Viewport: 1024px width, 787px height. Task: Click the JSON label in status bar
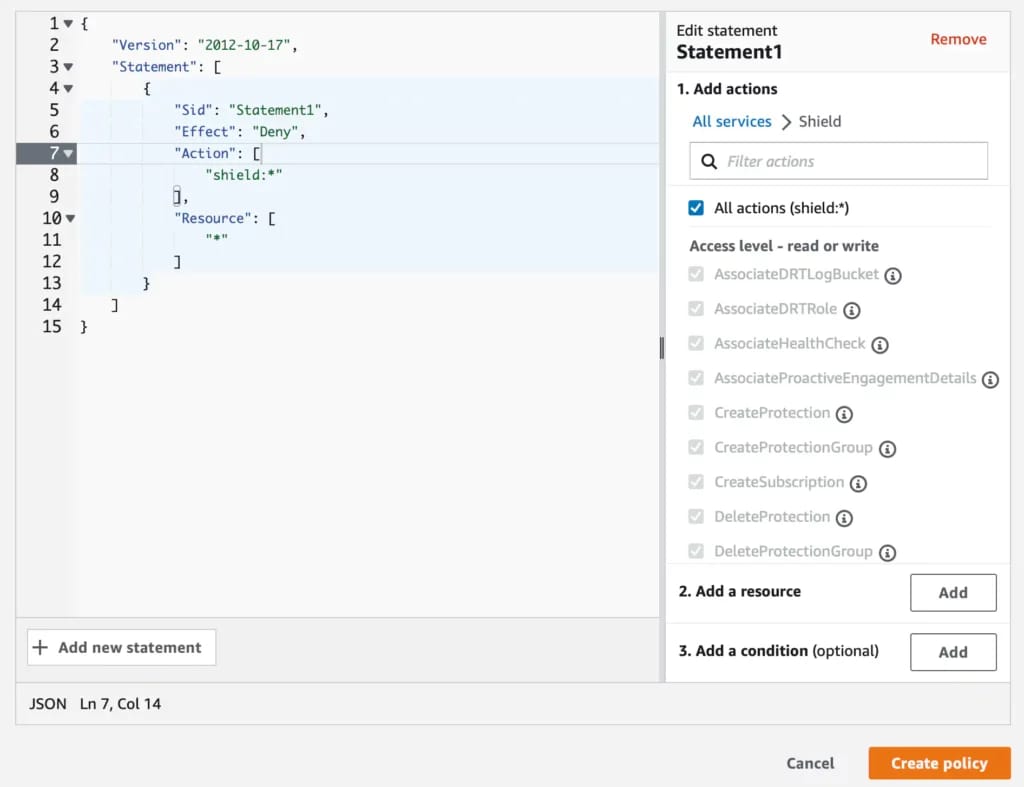48,704
